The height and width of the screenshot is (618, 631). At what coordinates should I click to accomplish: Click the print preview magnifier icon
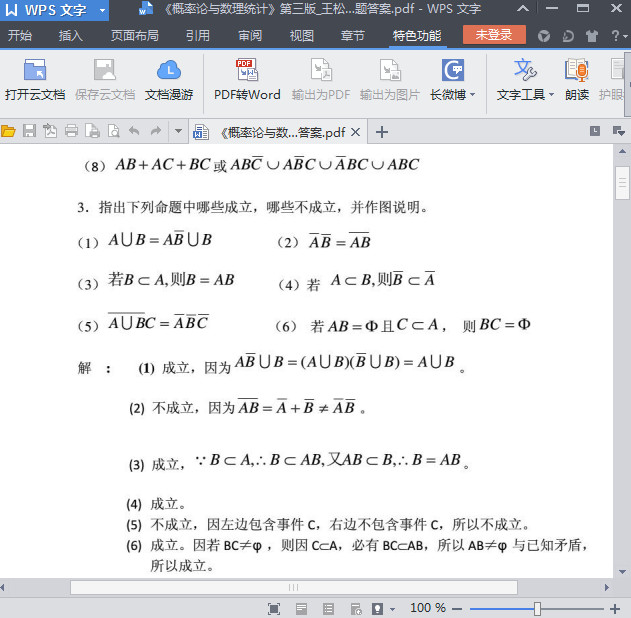coord(113,131)
